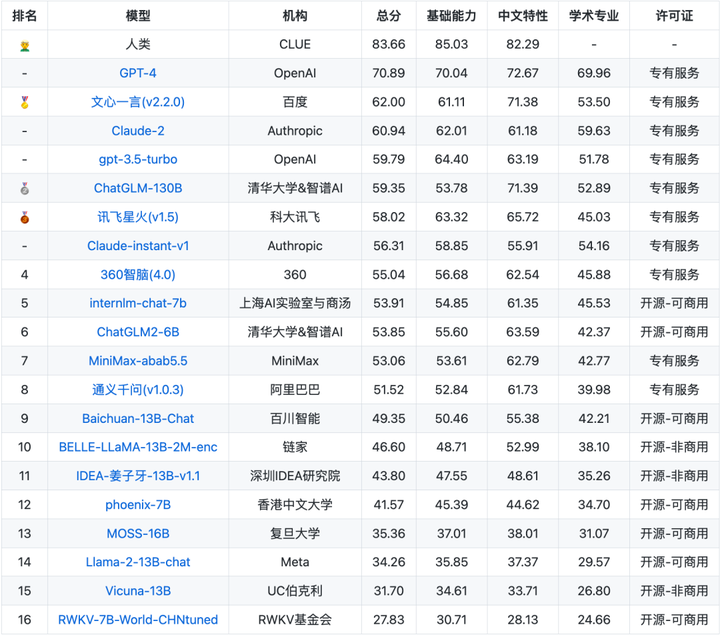Screen dimensions: 720x635
Task: Click the Claude-2 model link
Action: click(x=138, y=131)
